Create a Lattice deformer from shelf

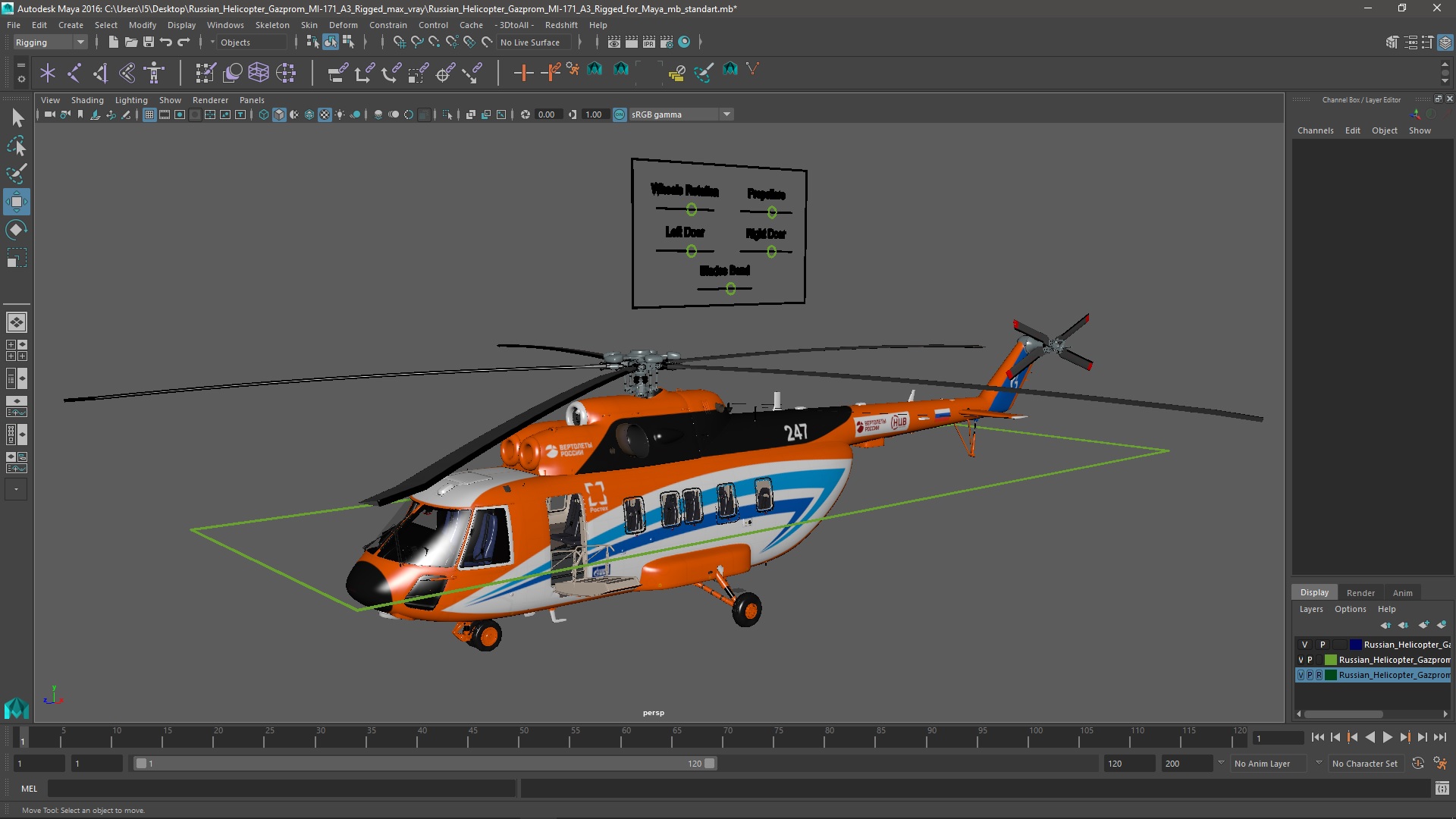tap(259, 73)
